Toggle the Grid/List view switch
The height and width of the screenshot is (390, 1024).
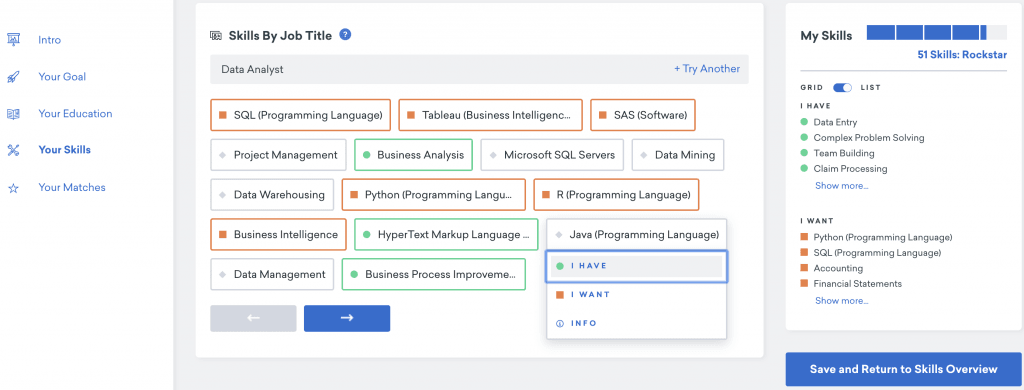842,87
